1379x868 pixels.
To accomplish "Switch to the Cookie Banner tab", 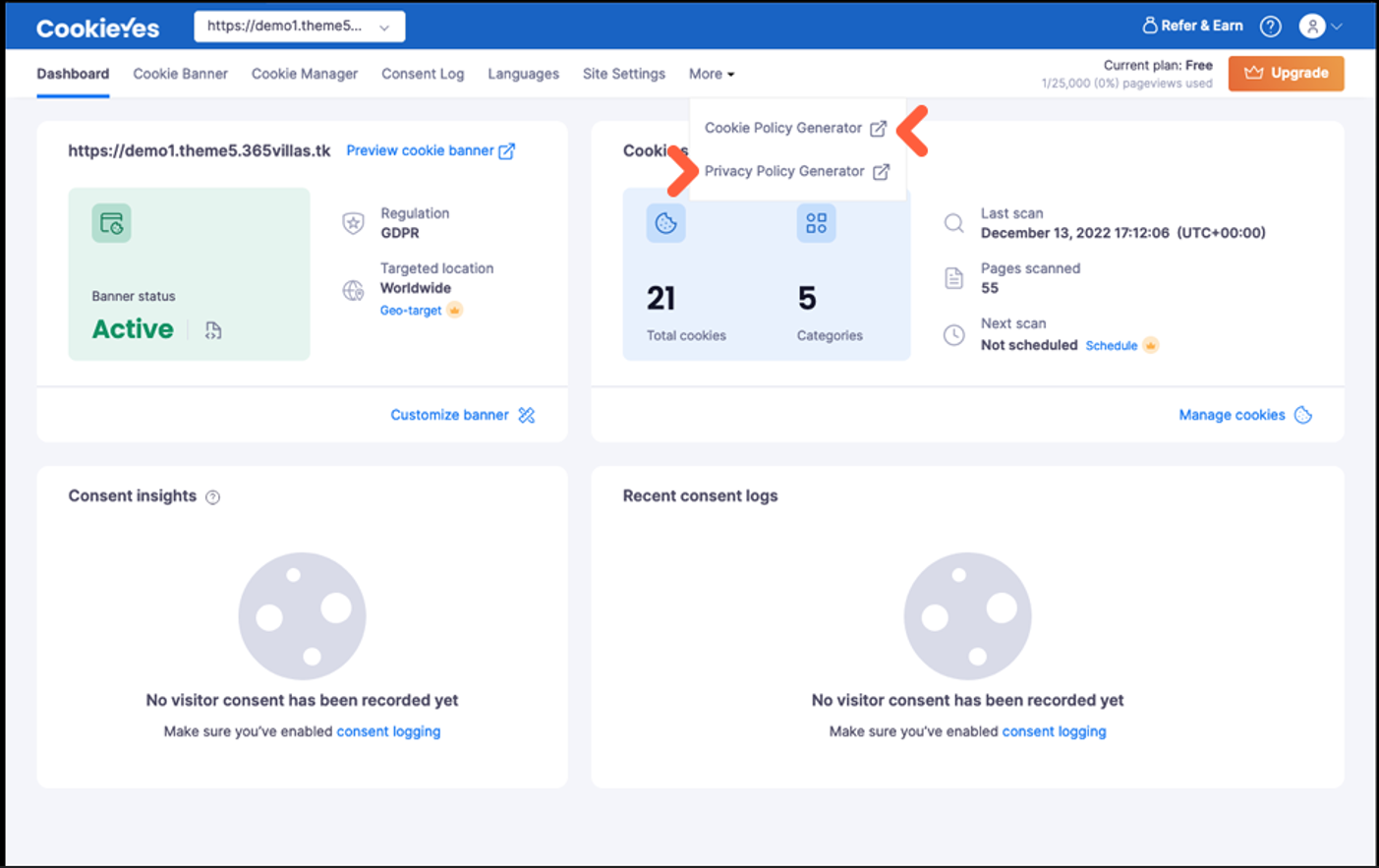I will pos(180,74).
